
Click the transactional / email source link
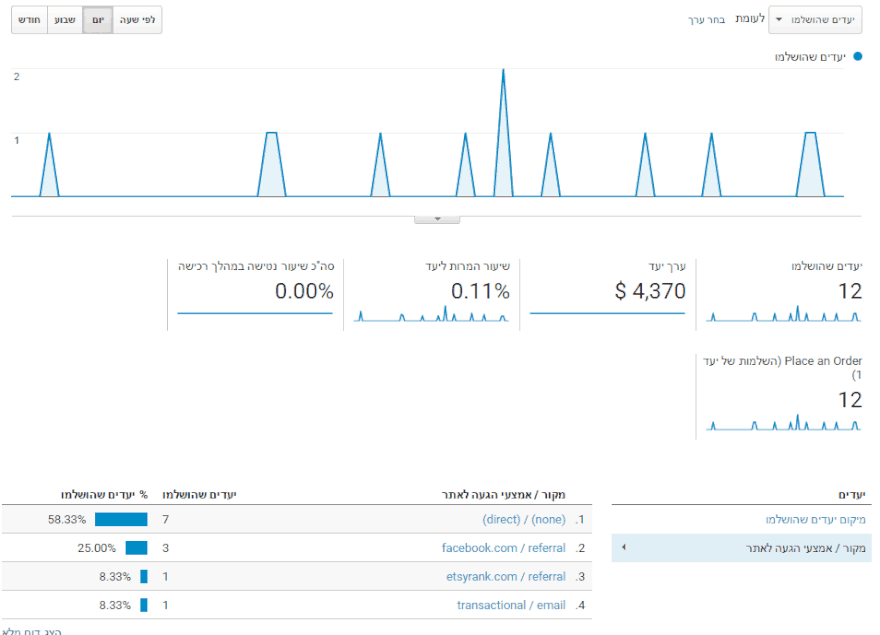(x=510, y=605)
